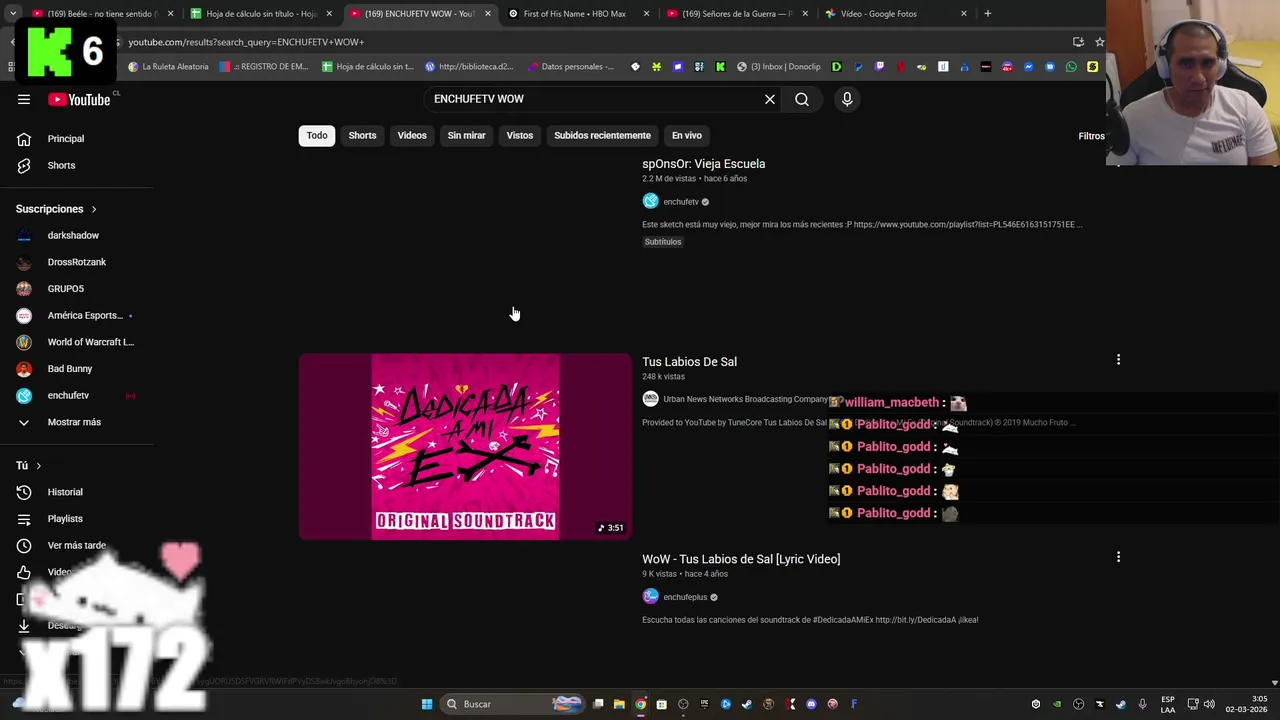Expand the Tú section header
1280x720 pixels.
click(x=28, y=465)
